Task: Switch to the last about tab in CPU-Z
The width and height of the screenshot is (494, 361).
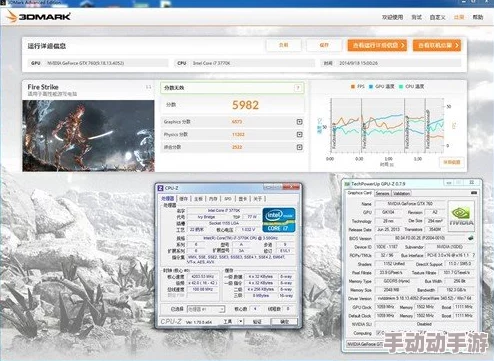Action: tap(258, 199)
